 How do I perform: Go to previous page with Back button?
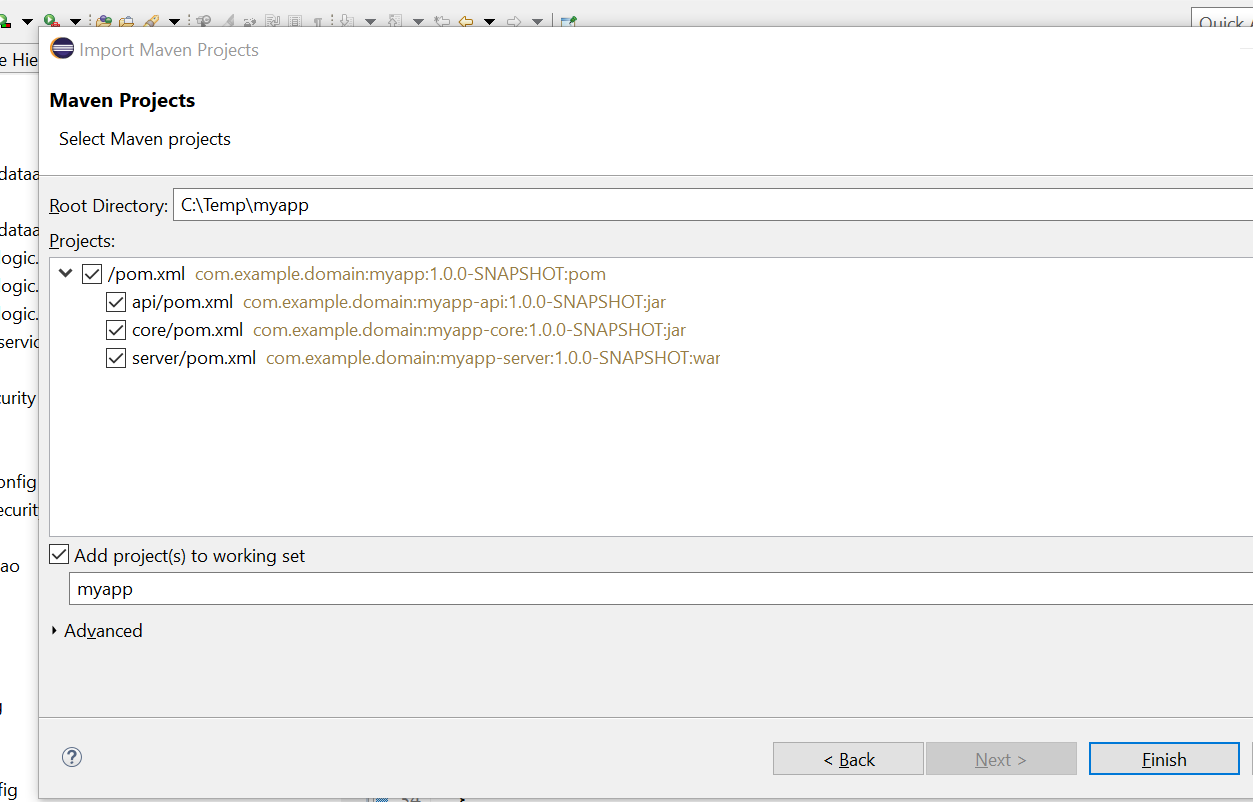click(x=848, y=759)
